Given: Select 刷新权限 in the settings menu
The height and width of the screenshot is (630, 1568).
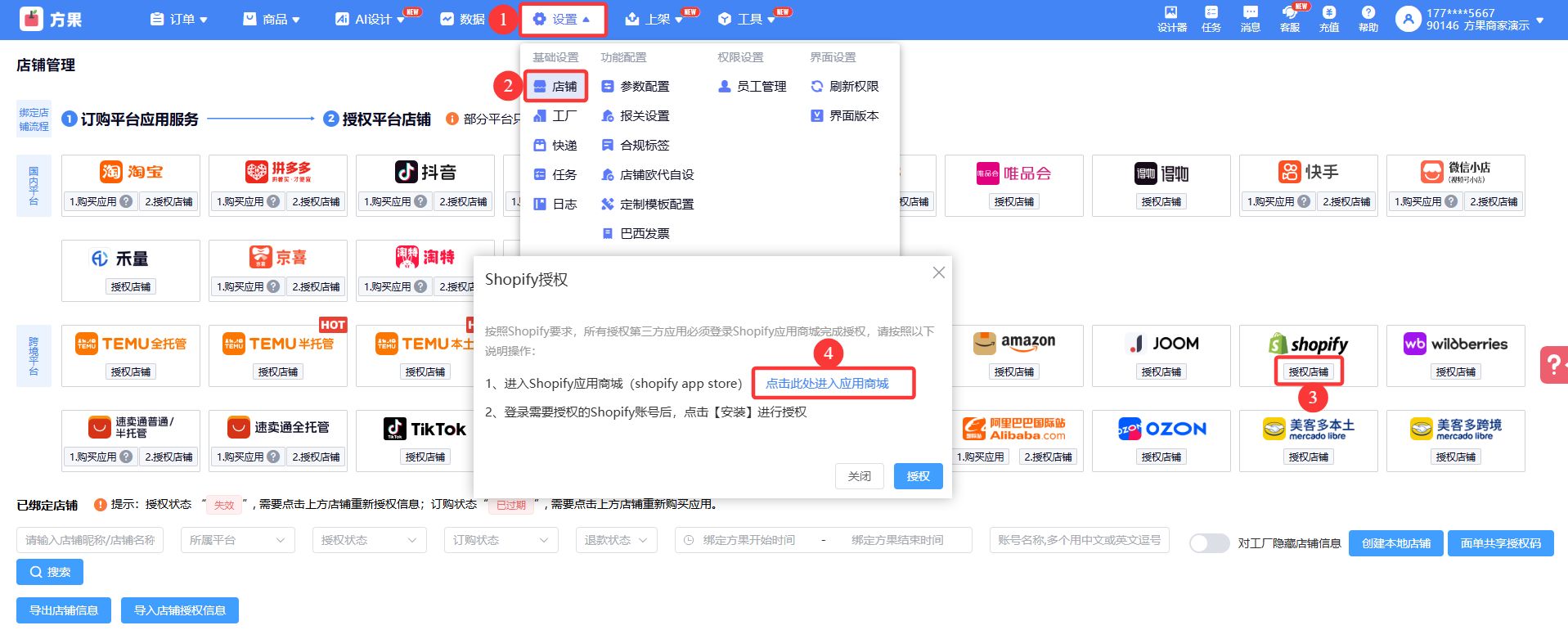Looking at the screenshot, I should coord(845,86).
